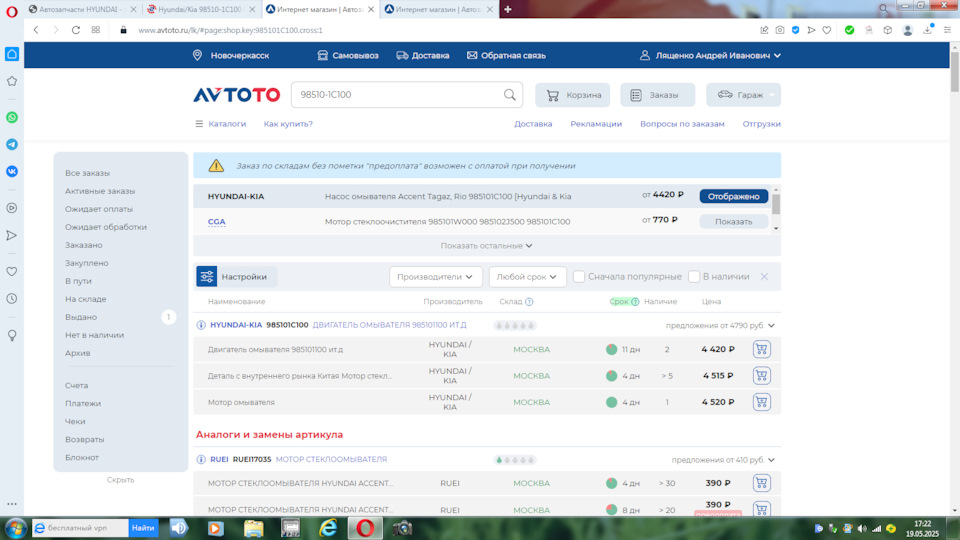
Task: Open the Каталоги menu
Action: [x=220, y=124]
